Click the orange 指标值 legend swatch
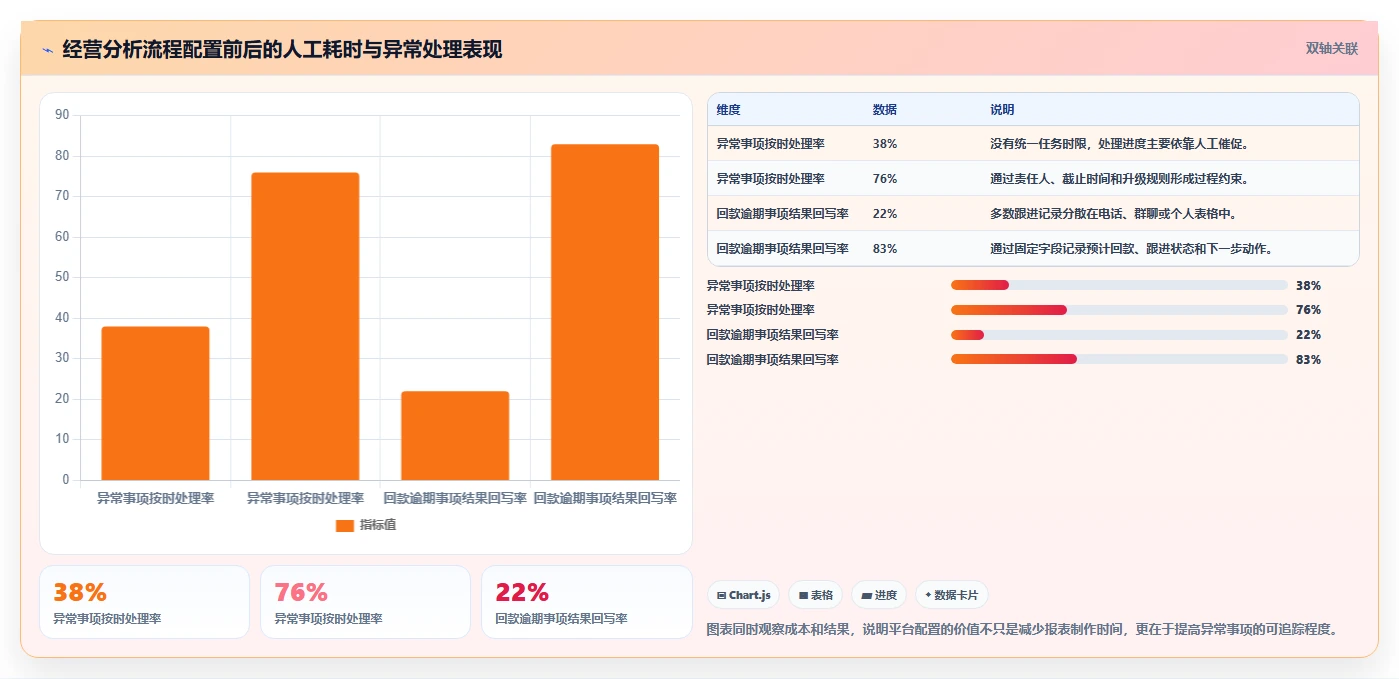Image resolution: width=1399 pixels, height=679 pixels. [x=344, y=525]
